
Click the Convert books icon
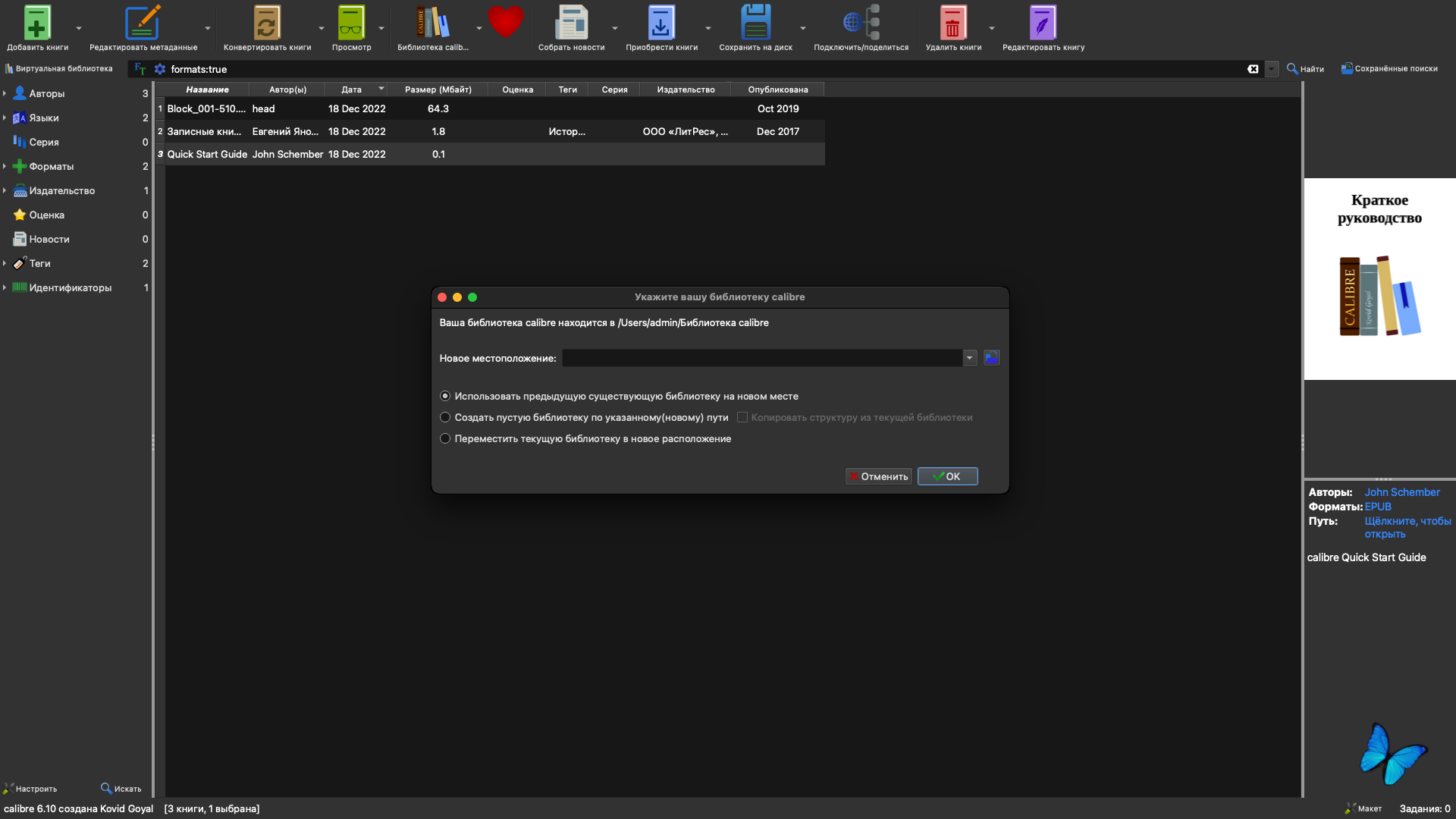pyautogui.click(x=266, y=23)
